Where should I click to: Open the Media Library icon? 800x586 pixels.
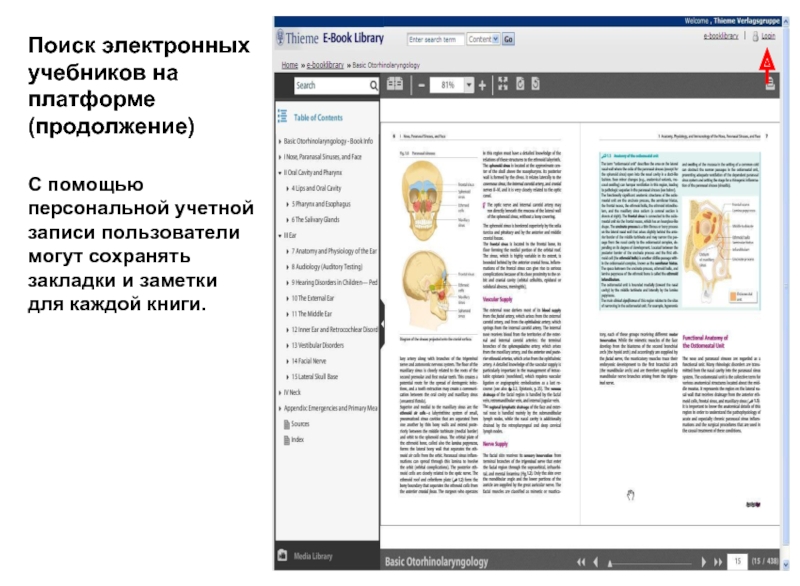(x=283, y=555)
